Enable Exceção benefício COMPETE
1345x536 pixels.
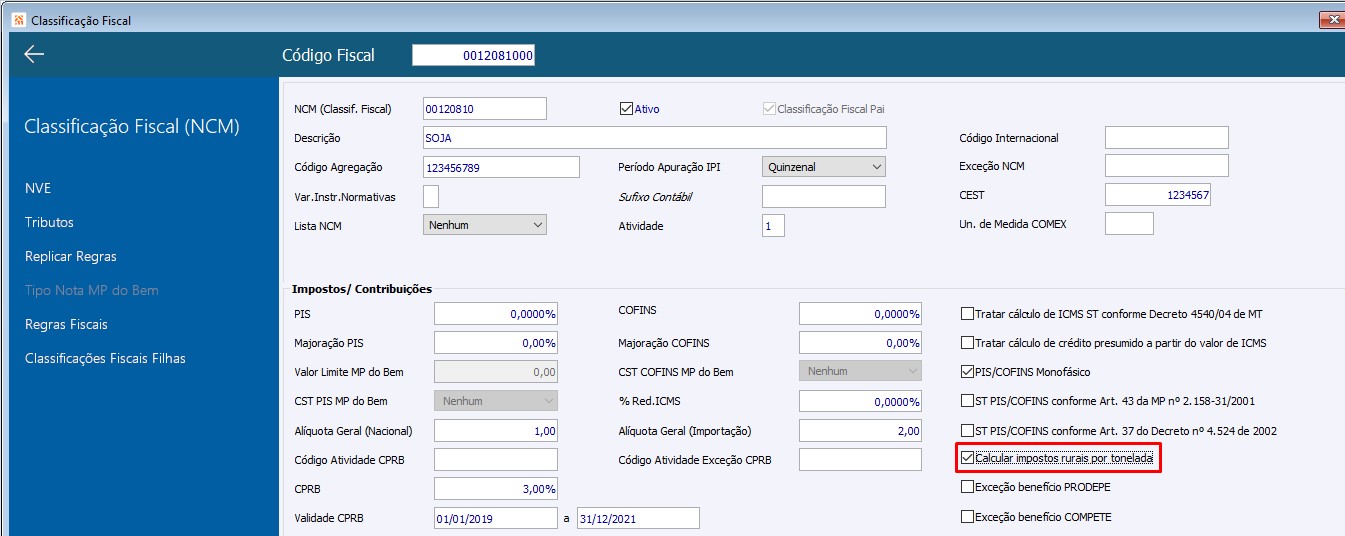[967, 517]
